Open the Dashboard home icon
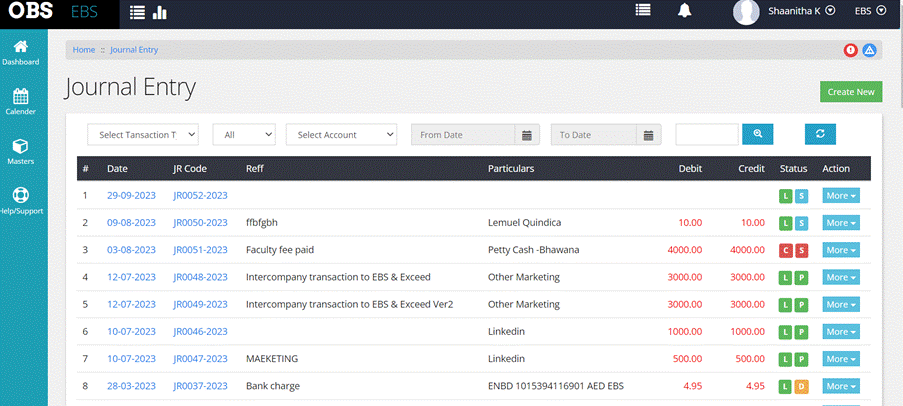903x406 pixels. click(x=21, y=47)
